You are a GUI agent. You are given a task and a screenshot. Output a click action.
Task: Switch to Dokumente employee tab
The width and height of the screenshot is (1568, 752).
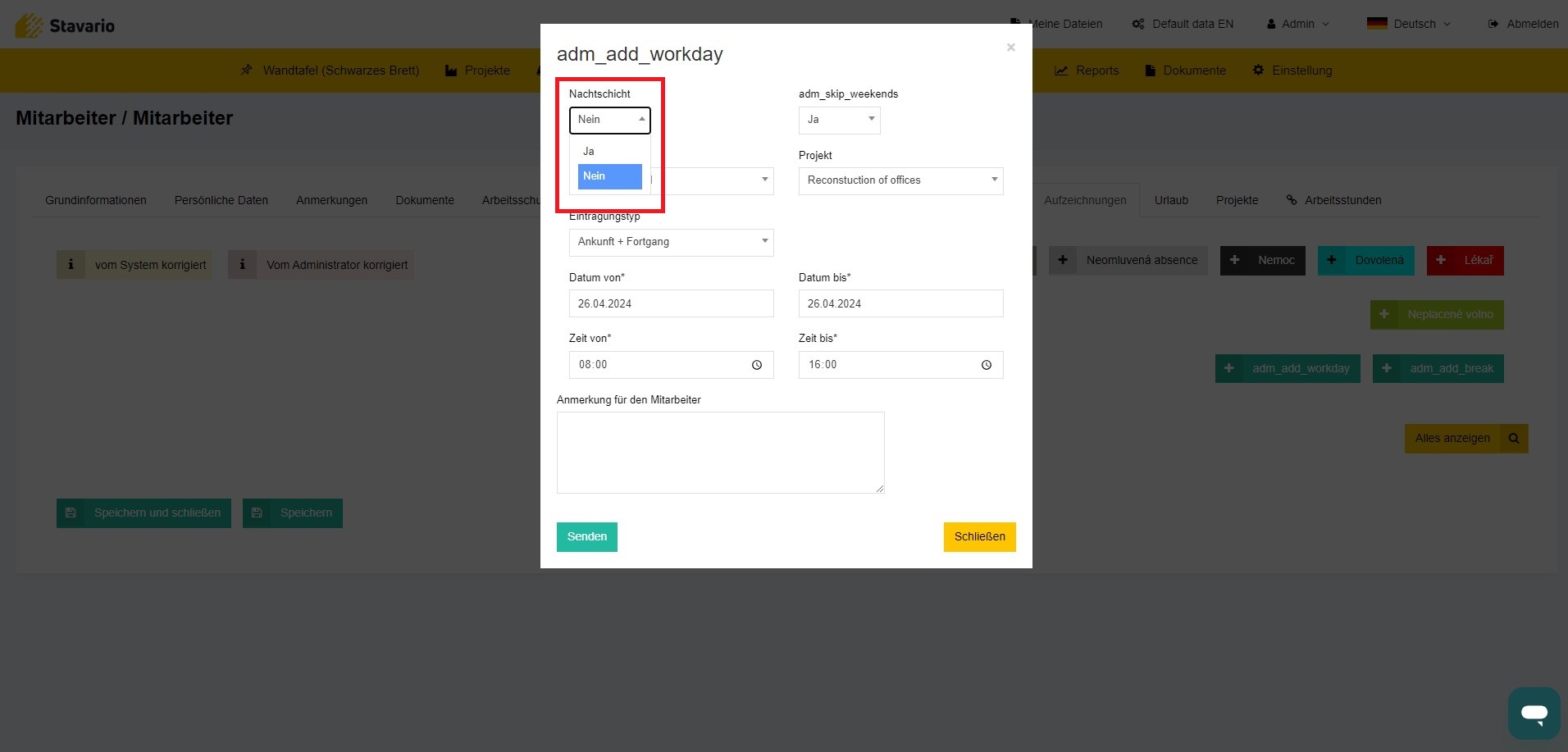click(425, 200)
